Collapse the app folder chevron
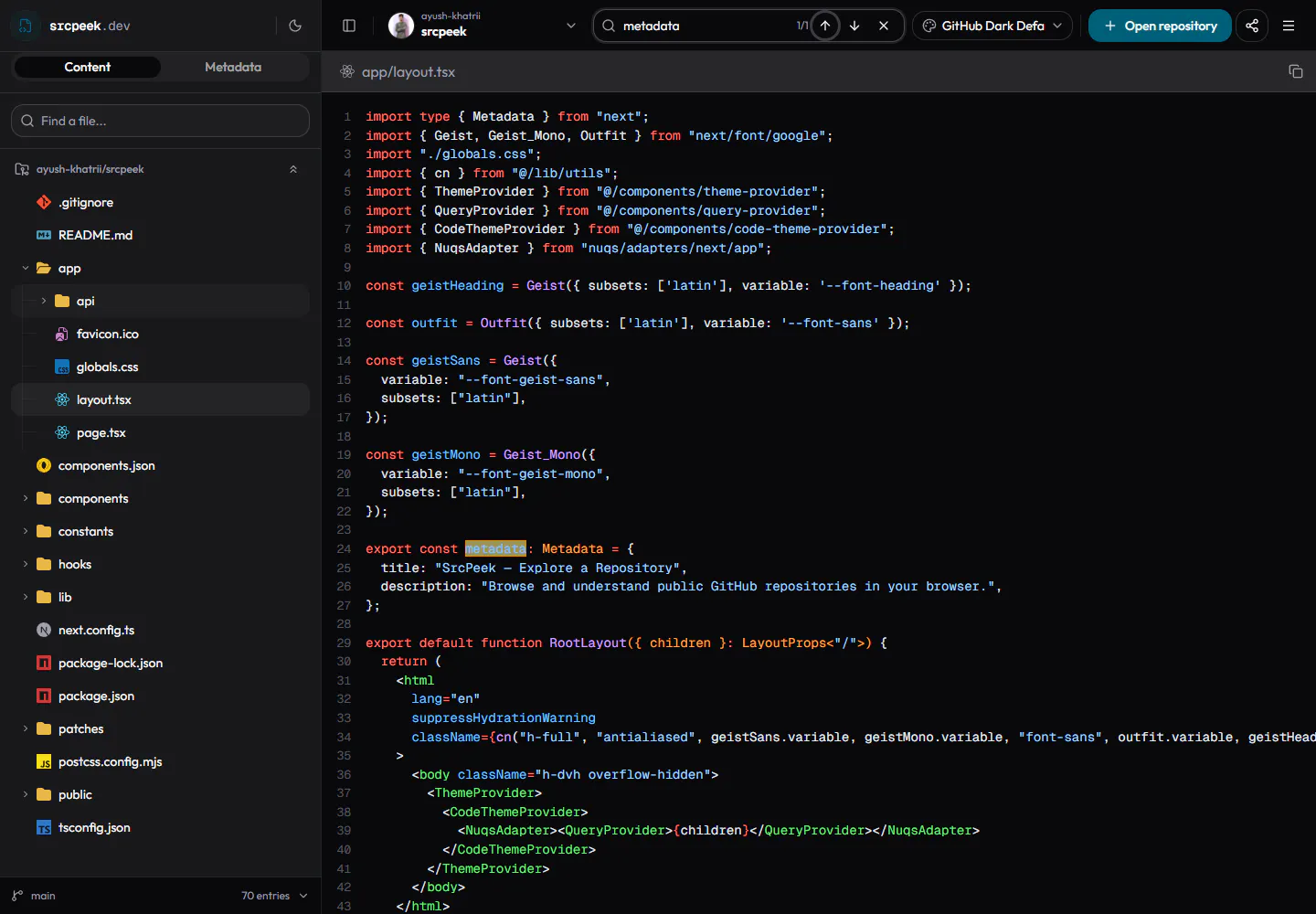Screen dimensions: 1316x914 point(26,268)
